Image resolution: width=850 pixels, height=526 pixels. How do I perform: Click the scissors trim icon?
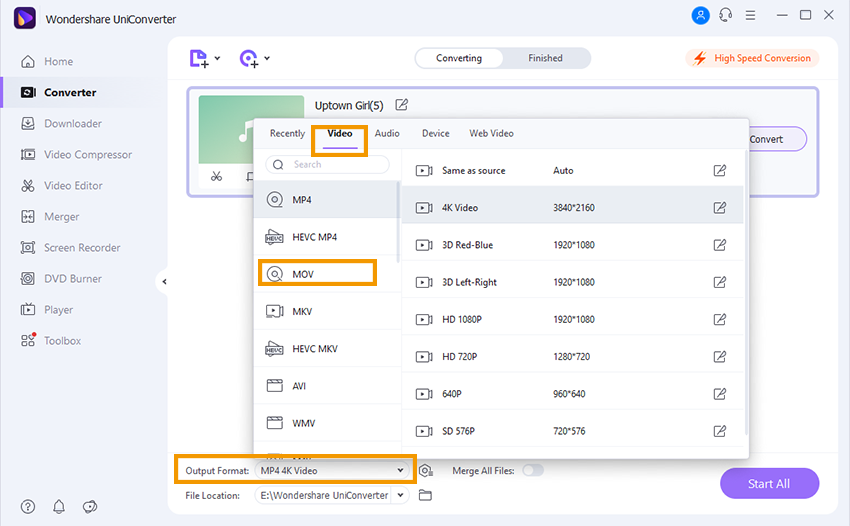click(216, 176)
